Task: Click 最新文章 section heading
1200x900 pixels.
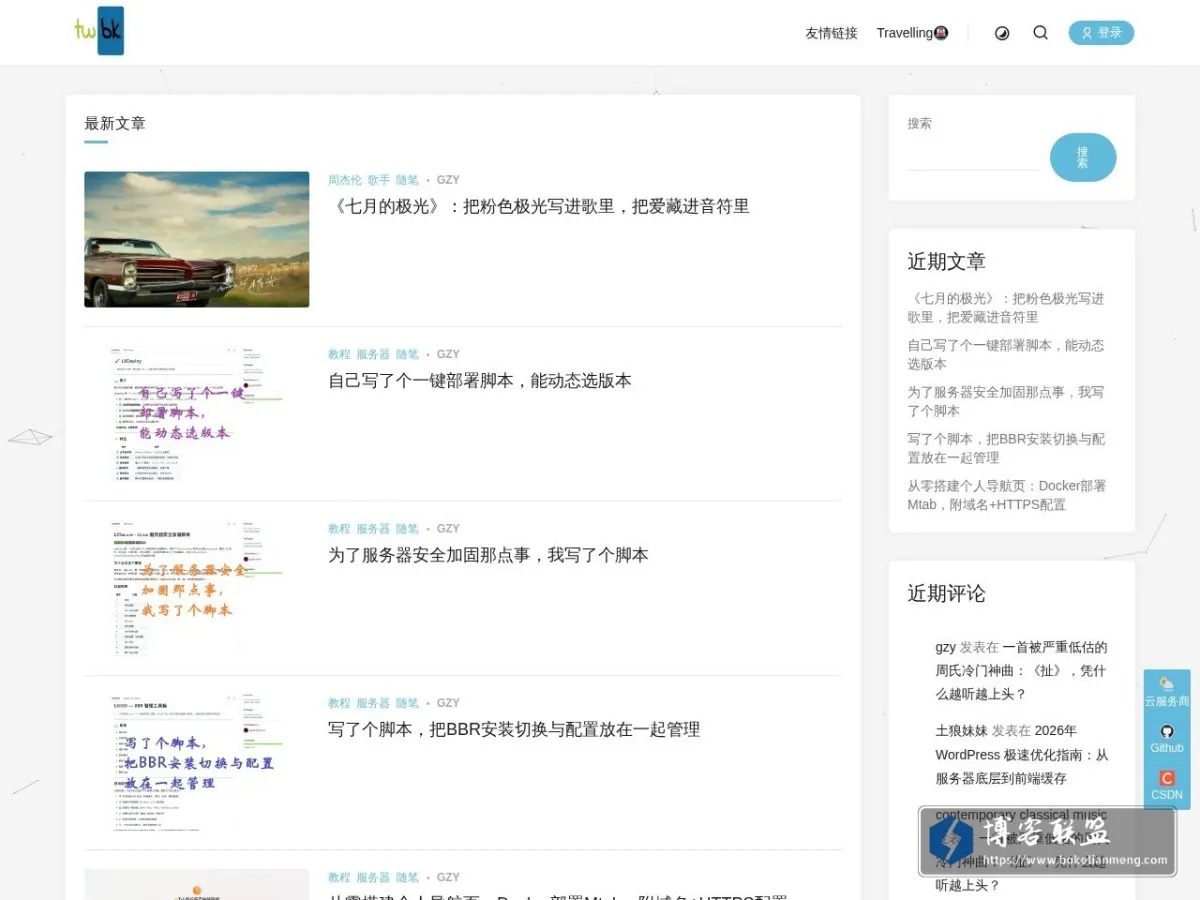Action: coord(115,124)
